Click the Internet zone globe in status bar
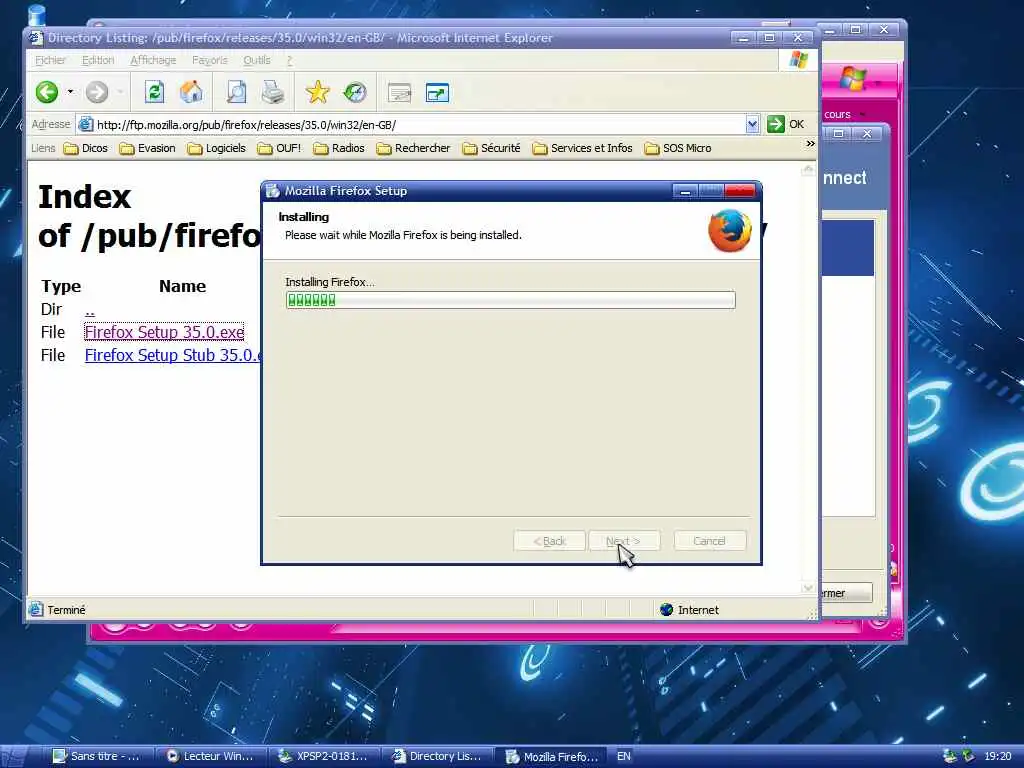The image size is (1024, 768). click(x=666, y=609)
